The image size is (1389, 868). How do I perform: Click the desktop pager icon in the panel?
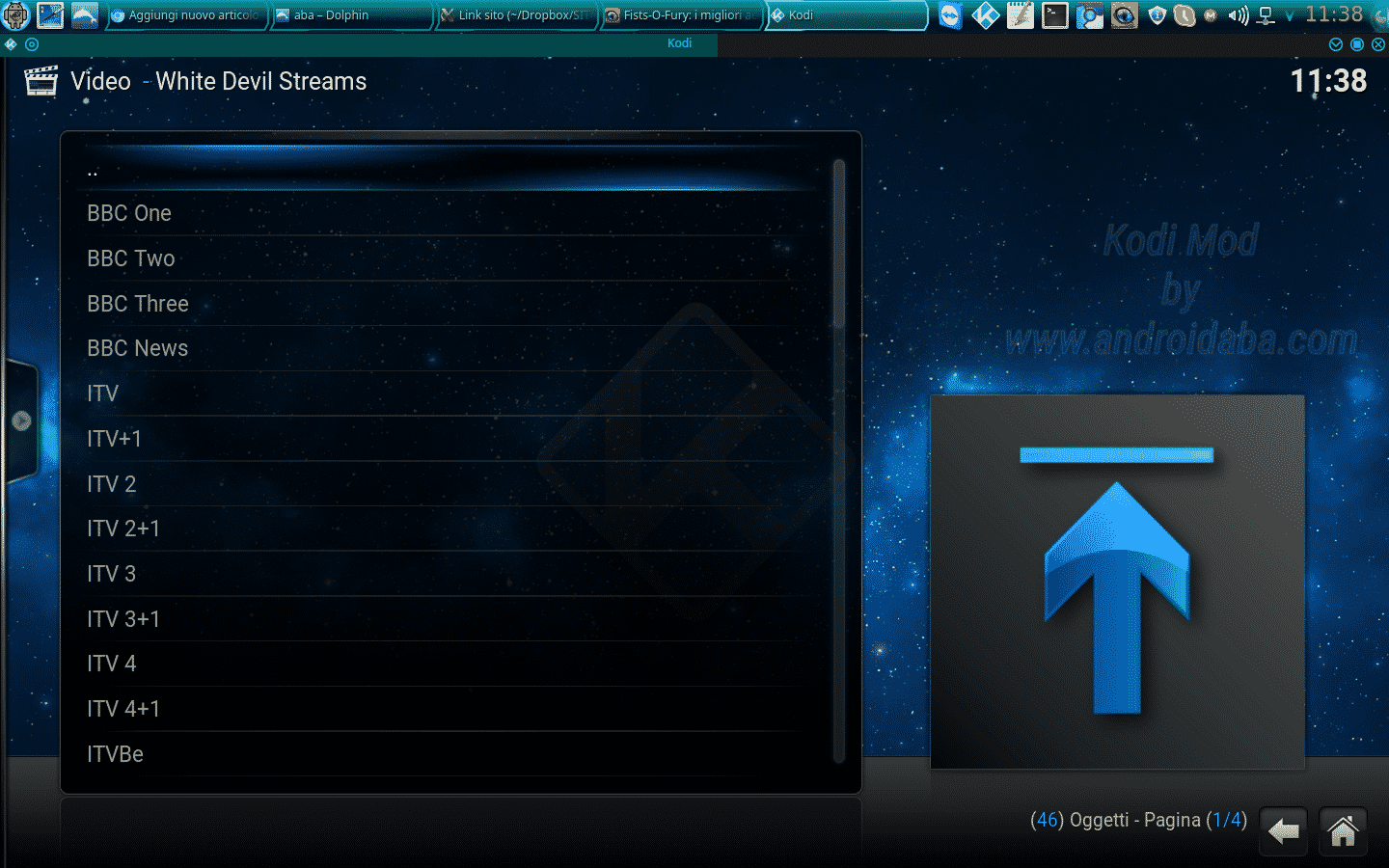pos(50,15)
